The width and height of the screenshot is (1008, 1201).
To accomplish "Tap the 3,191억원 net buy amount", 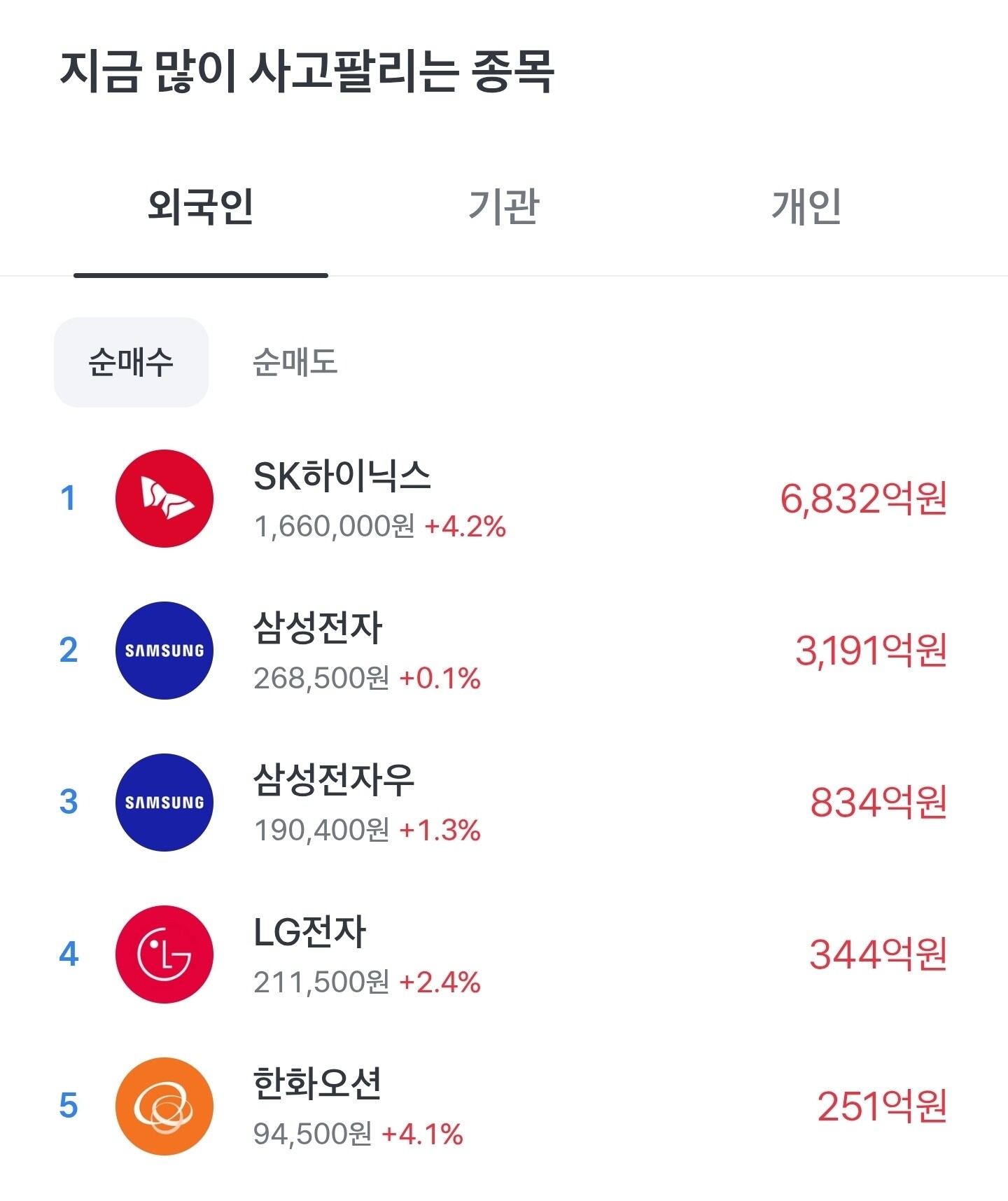I will pyautogui.click(x=871, y=651).
